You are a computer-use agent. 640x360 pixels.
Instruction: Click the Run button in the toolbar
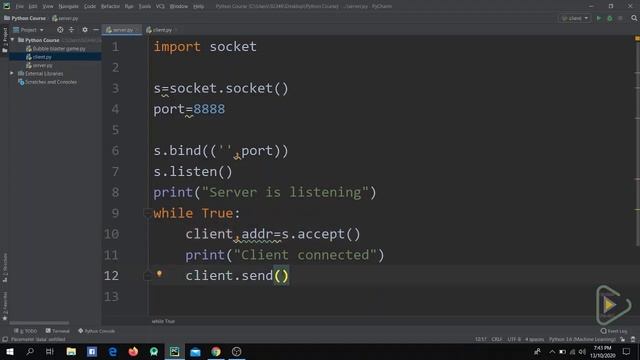pyautogui.click(x=599, y=18)
